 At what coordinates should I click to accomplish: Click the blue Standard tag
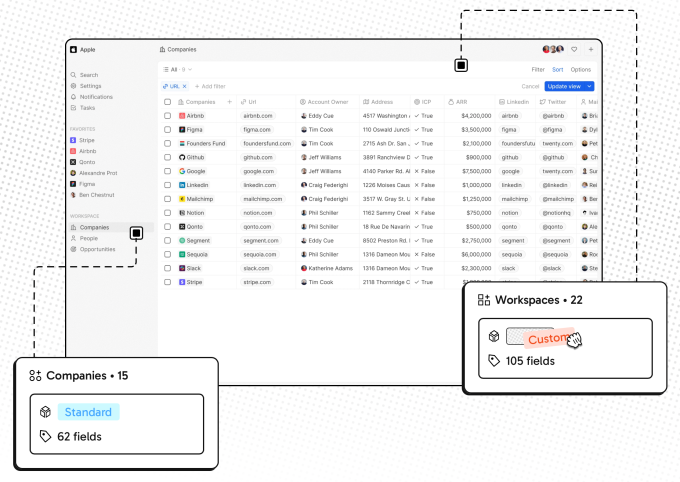[x=88, y=412]
